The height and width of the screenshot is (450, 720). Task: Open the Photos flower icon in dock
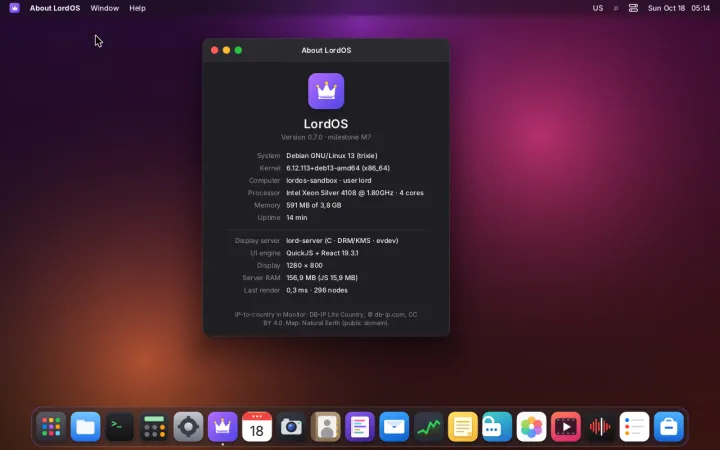[531, 427]
